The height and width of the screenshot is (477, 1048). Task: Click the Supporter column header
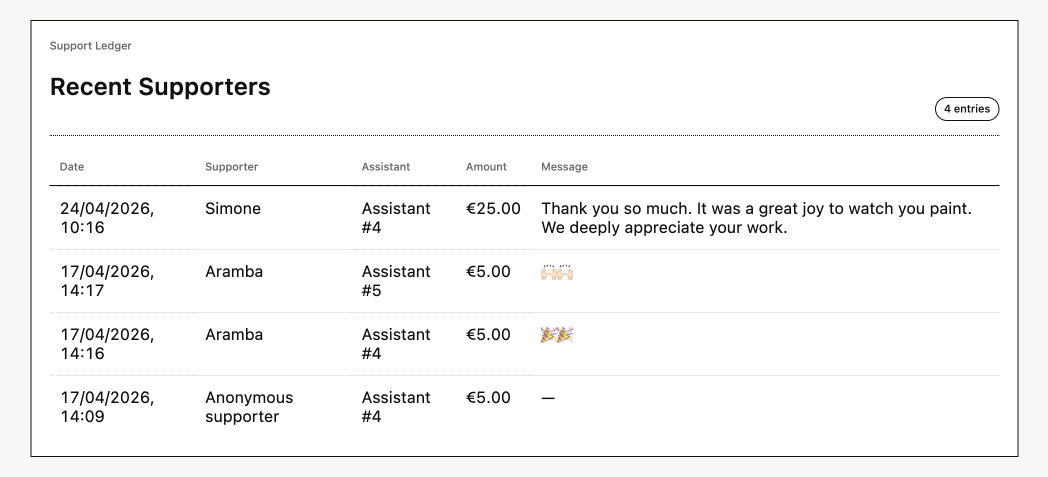231,167
